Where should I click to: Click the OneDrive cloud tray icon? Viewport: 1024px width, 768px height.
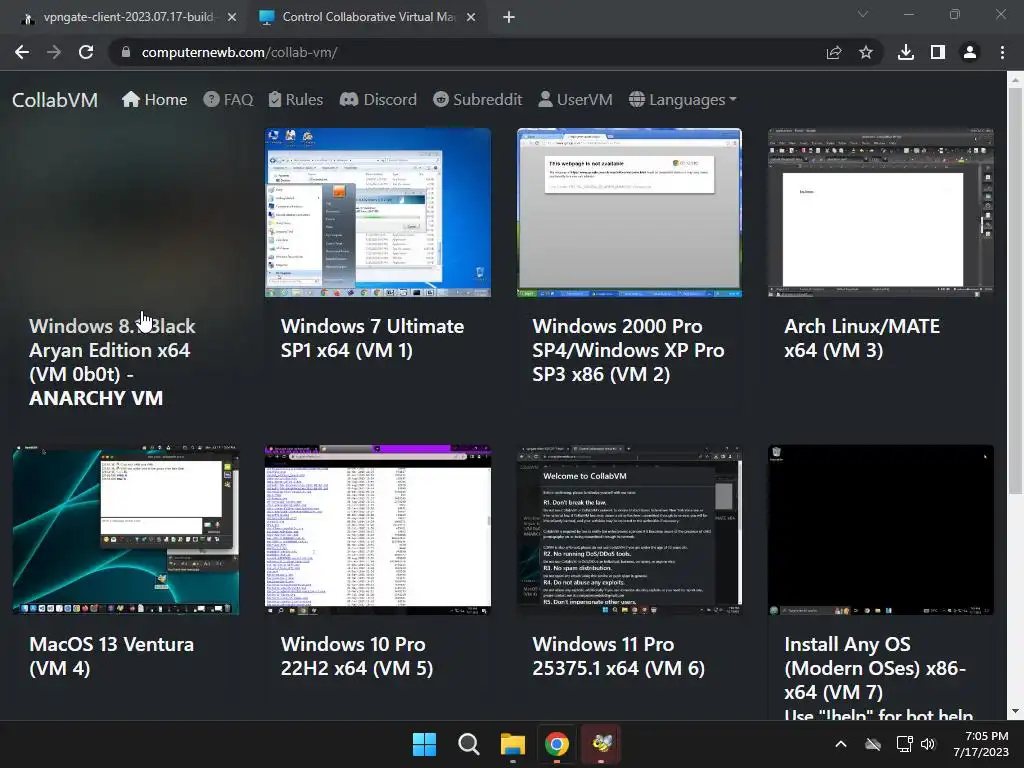tap(872, 744)
